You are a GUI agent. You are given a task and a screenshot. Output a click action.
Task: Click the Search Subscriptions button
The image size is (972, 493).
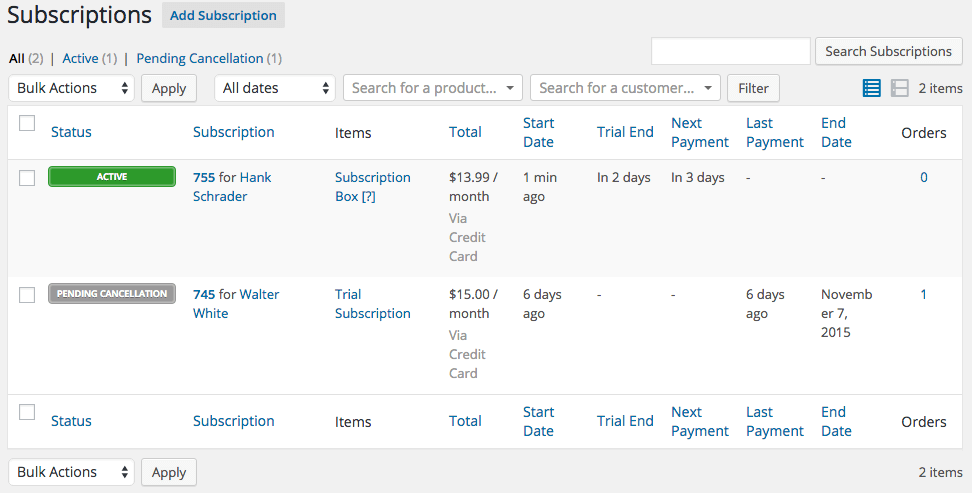tap(888, 51)
